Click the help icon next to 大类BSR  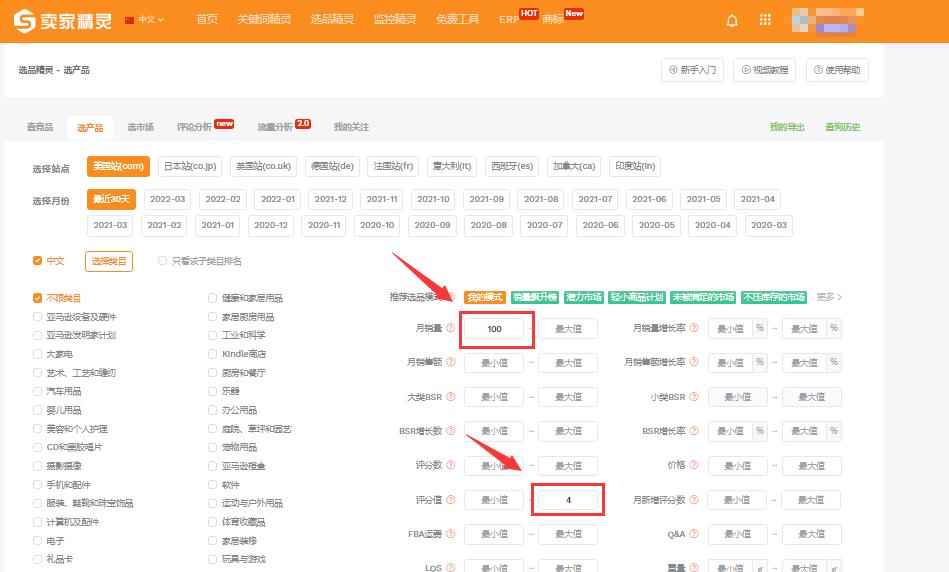pyautogui.click(x=451, y=396)
